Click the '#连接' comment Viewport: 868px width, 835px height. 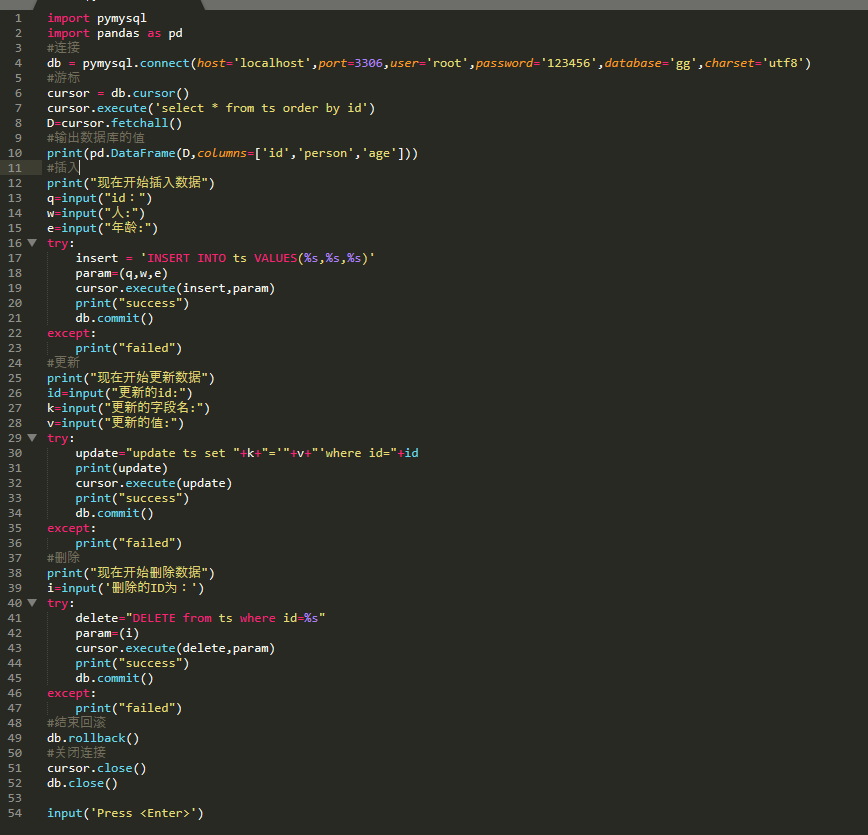pos(64,48)
